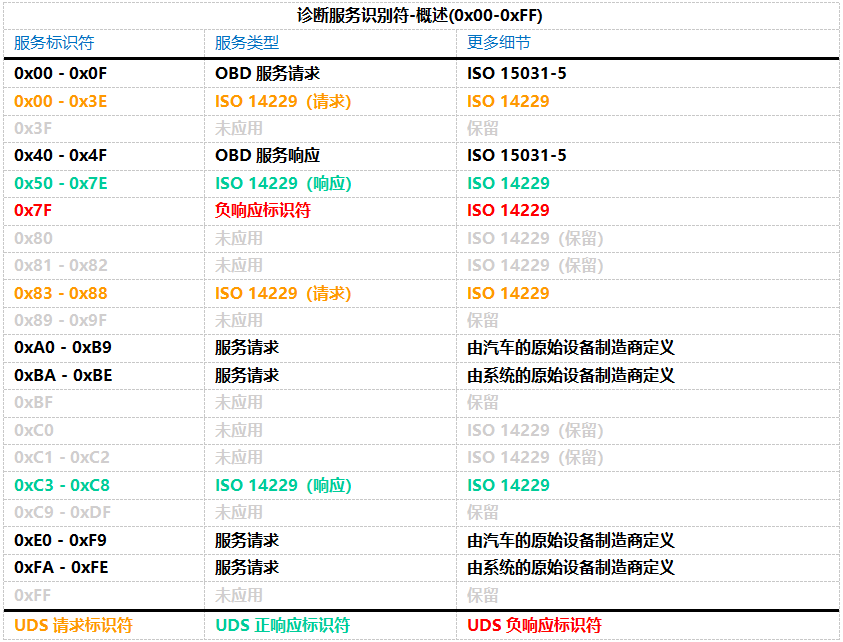Click the red 0x7F identifier cell
Screen dimensions: 843x642
[x=33, y=211]
